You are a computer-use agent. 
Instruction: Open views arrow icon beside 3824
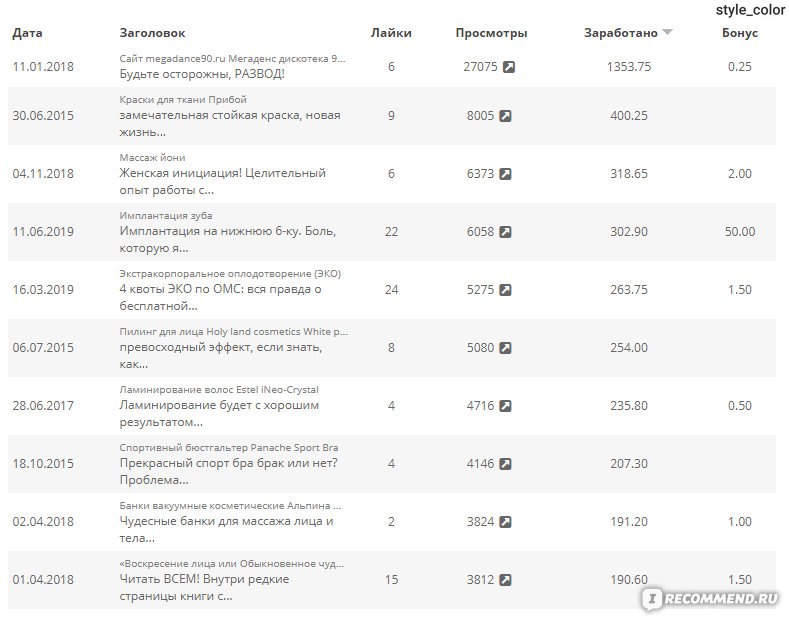505,522
